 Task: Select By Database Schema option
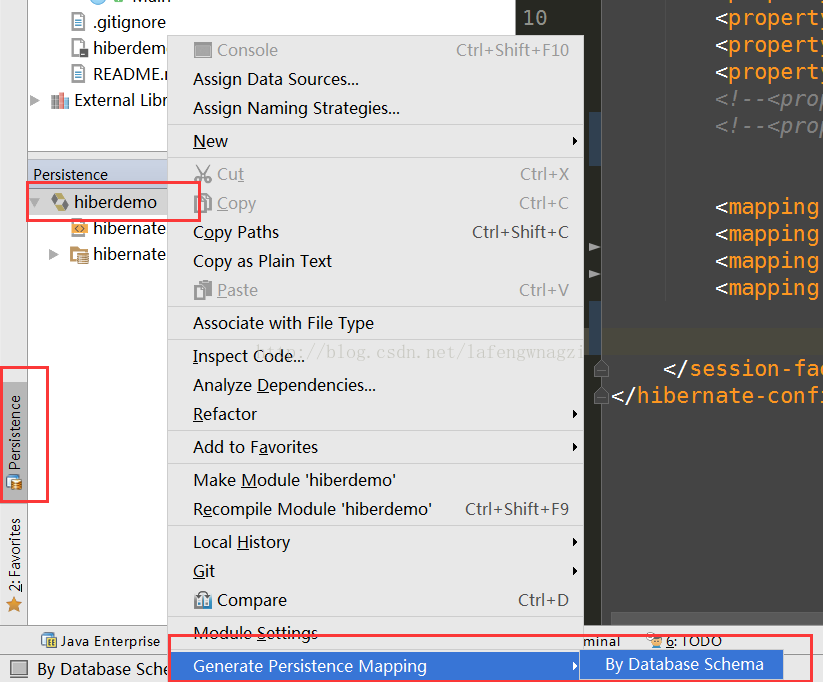683,664
